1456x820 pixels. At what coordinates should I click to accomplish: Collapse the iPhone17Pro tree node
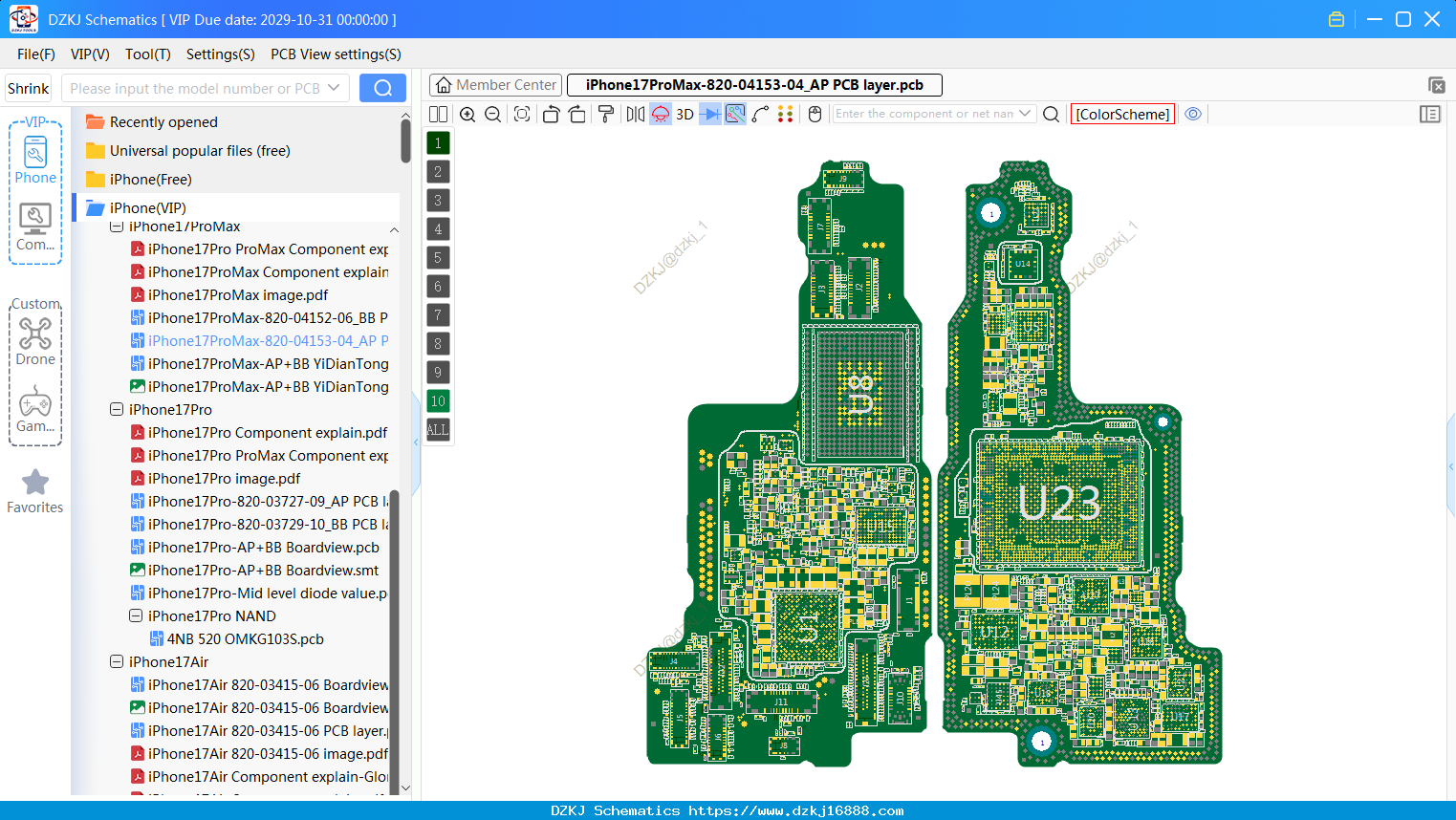[117, 409]
